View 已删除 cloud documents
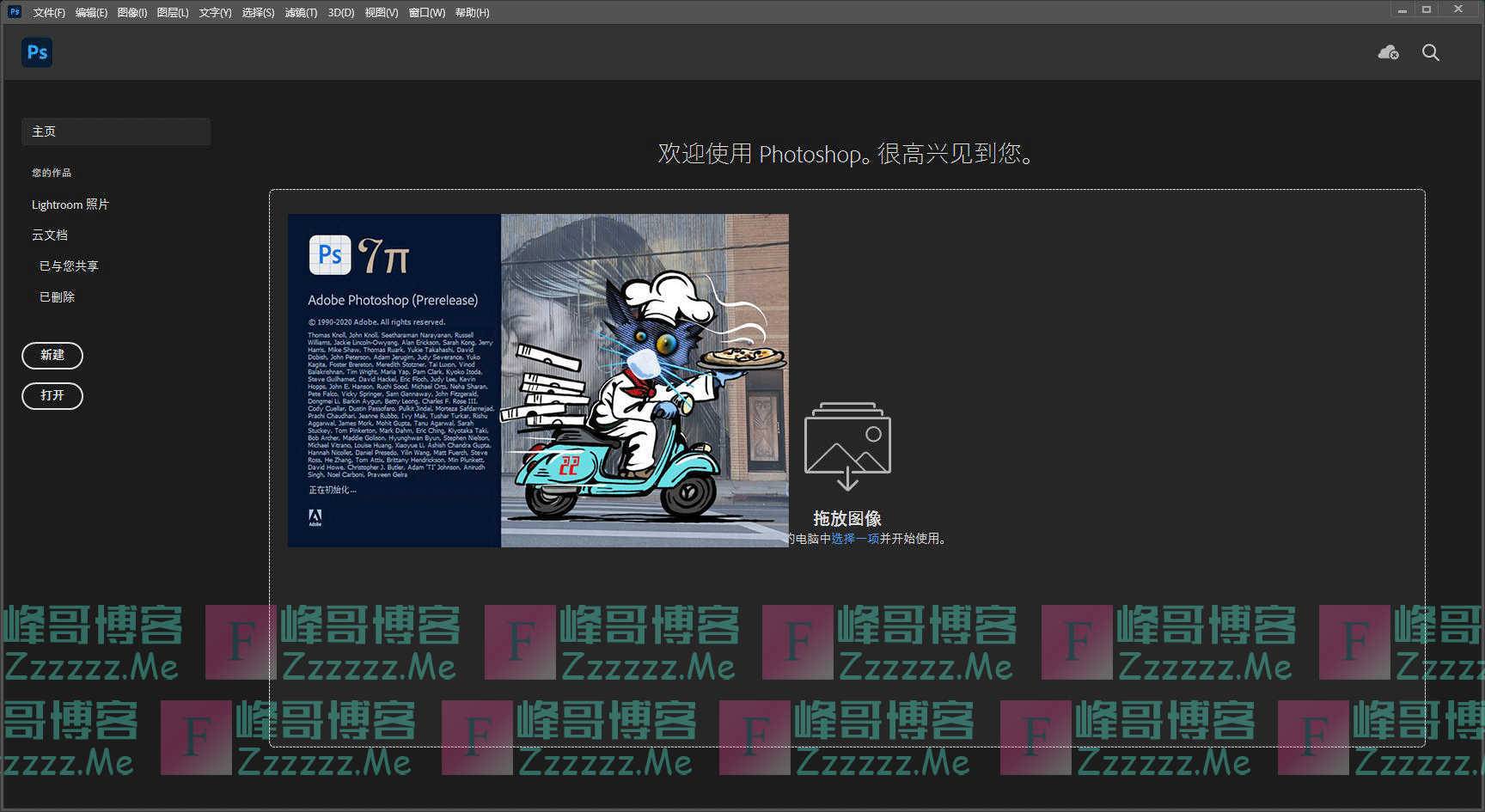 pos(56,296)
